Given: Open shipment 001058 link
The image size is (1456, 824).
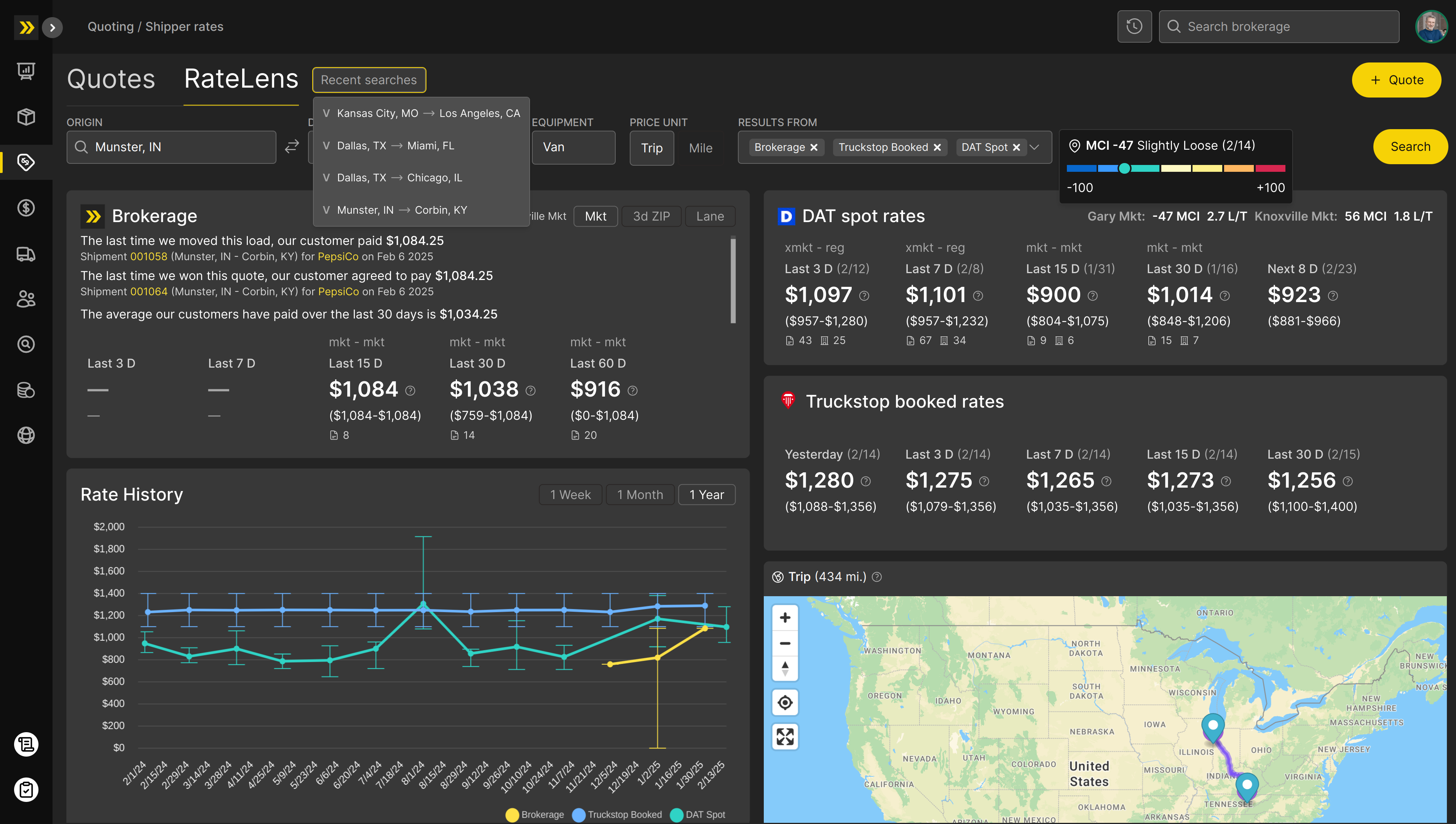Looking at the screenshot, I should tap(148, 256).
